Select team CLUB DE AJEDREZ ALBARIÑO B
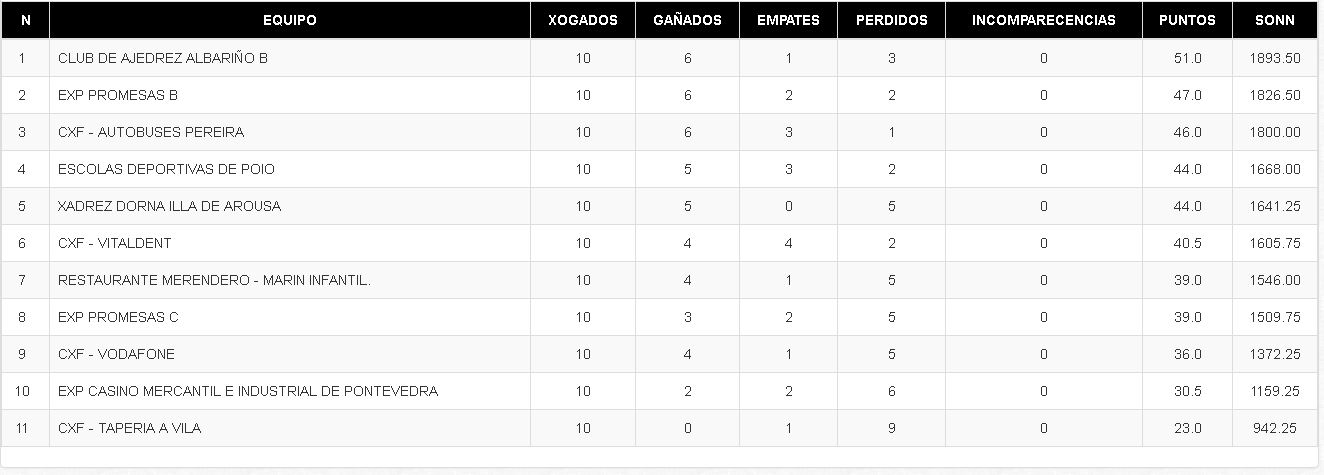1324x475 pixels. click(163, 58)
